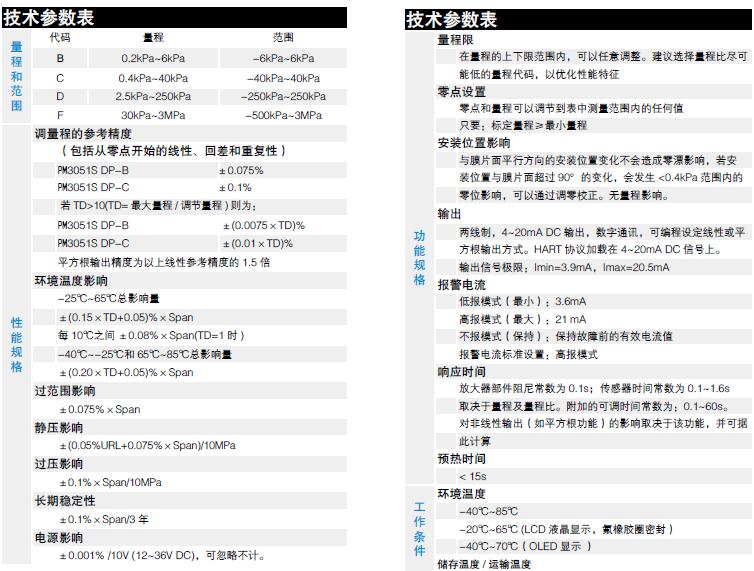
Task: Click the value ±(0.01×TD)%
Action: [258, 243]
